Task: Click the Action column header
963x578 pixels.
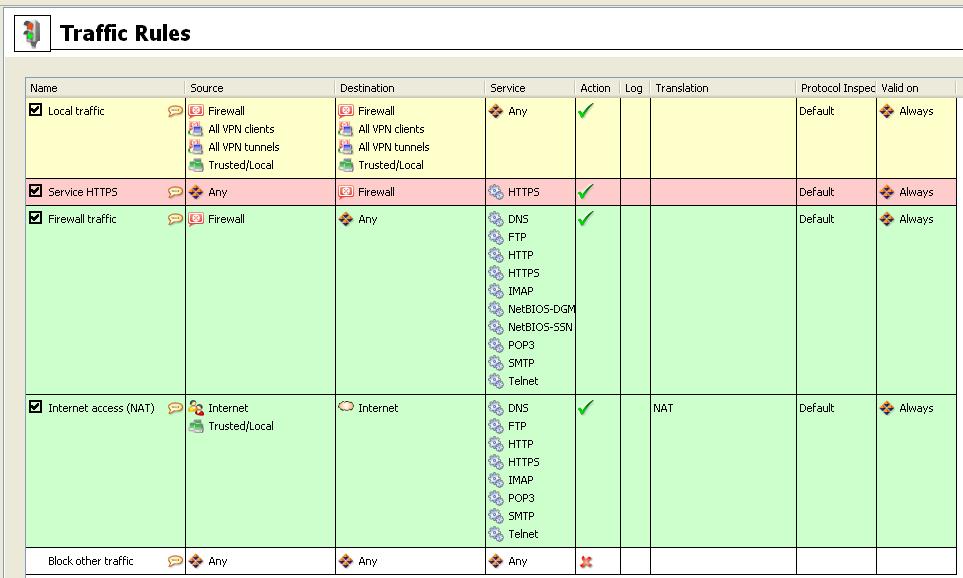Action: click(598, 88)
